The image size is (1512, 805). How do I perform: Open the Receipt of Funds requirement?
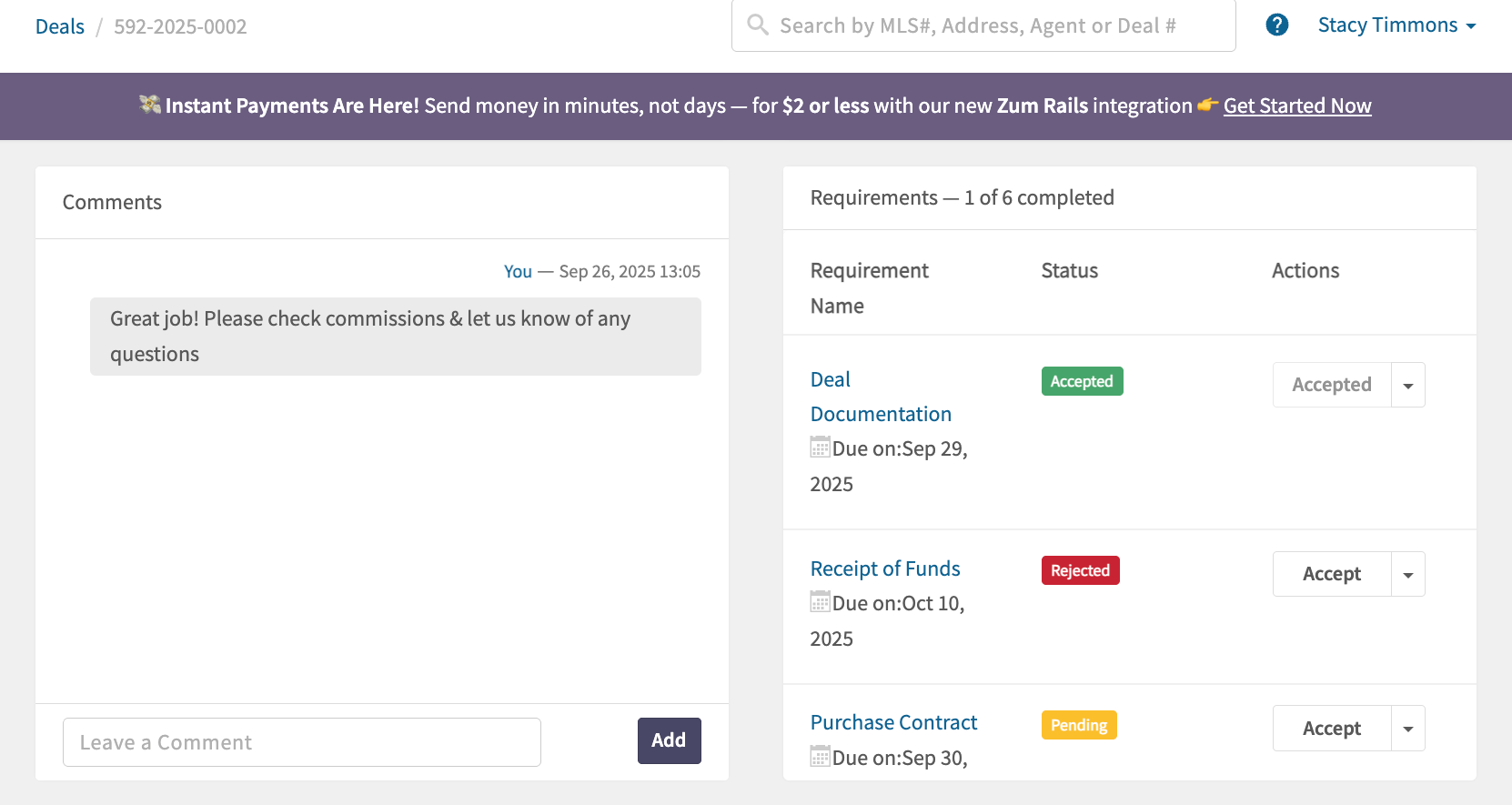click(x=884, y=569)
